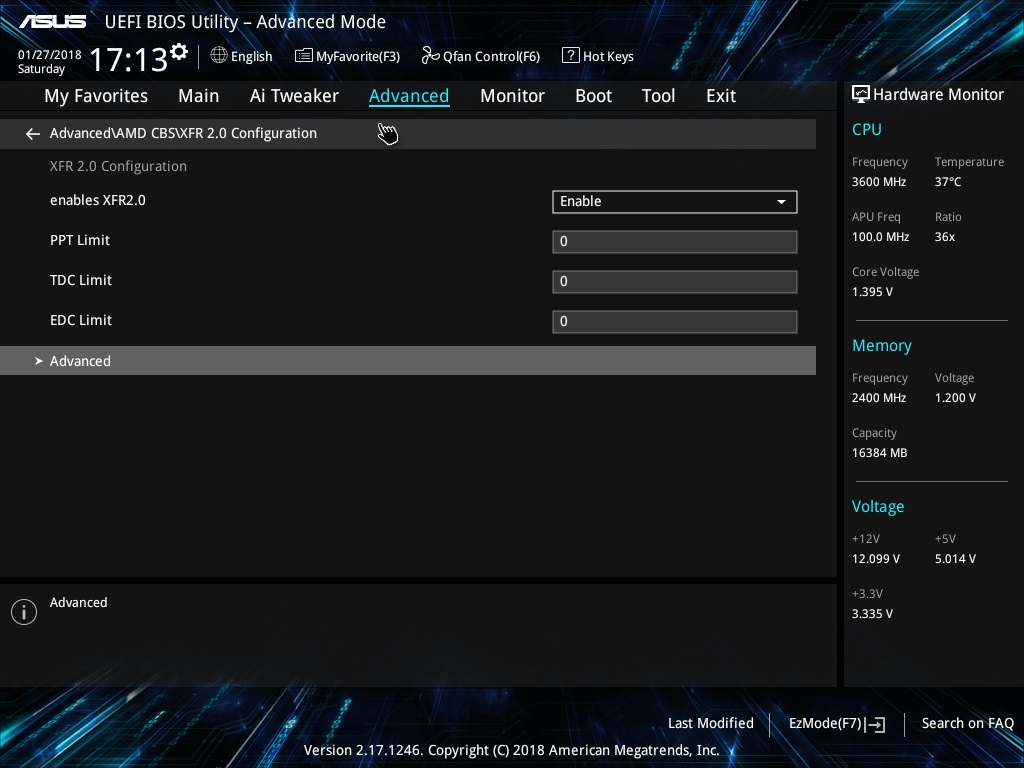Select the enables XFR2.0 label
The image size is (1024, 768).
coord(98,200)
